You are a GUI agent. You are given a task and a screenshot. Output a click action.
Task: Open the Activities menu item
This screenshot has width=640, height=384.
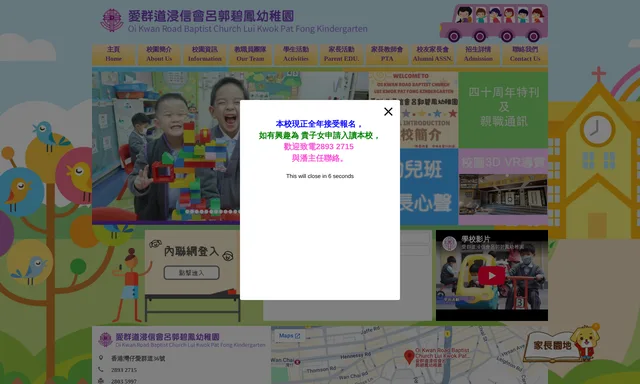[x=296, y=54]
